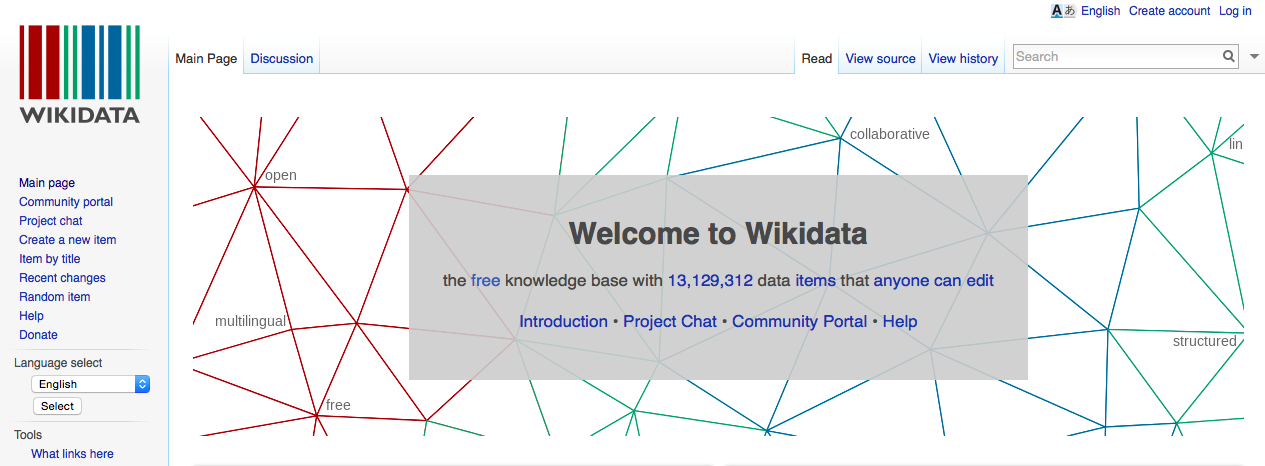
Task: Open the English language select dropdown
Action: pos(90,384)
